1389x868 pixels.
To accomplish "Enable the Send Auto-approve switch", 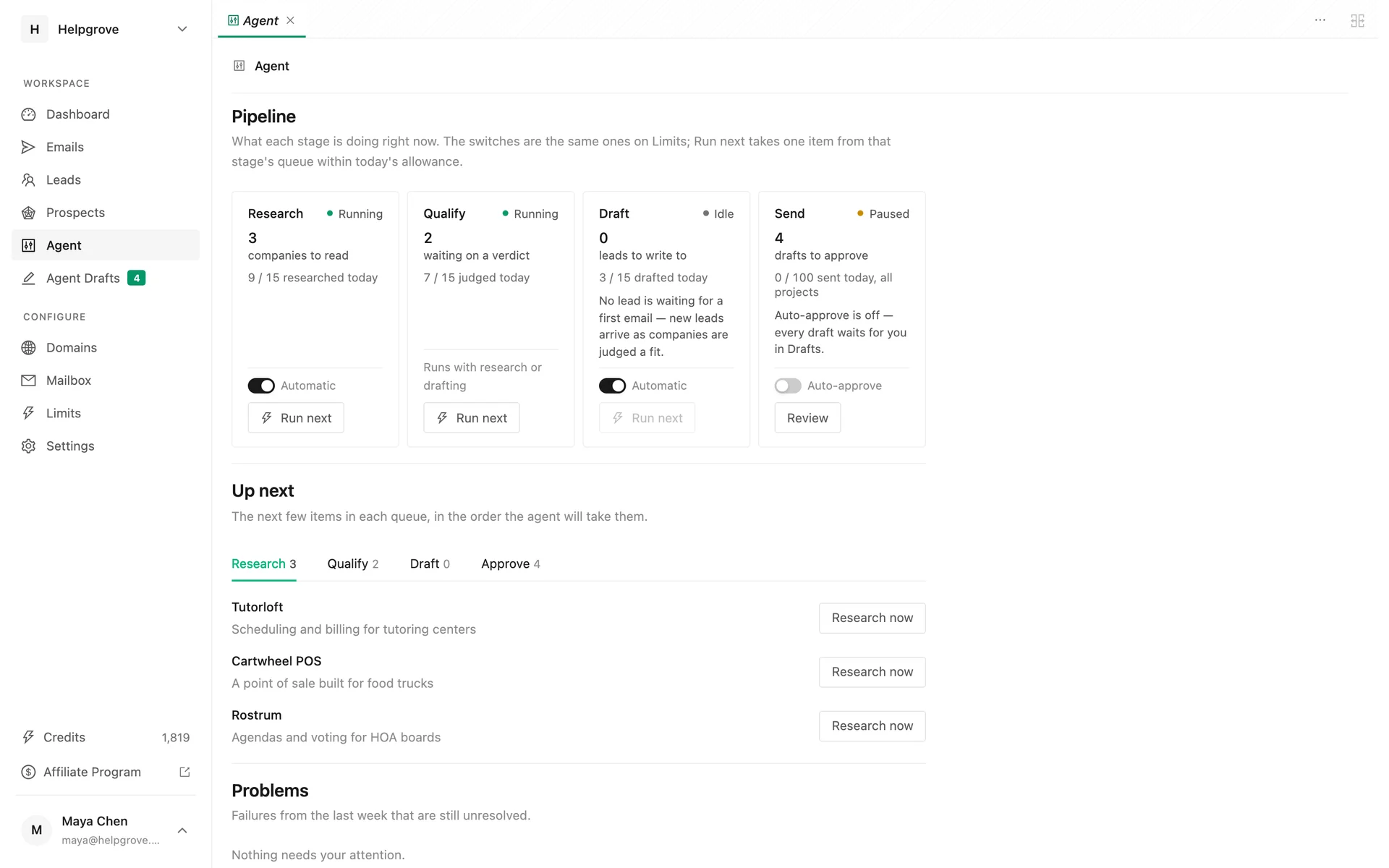I will [788, 386].
